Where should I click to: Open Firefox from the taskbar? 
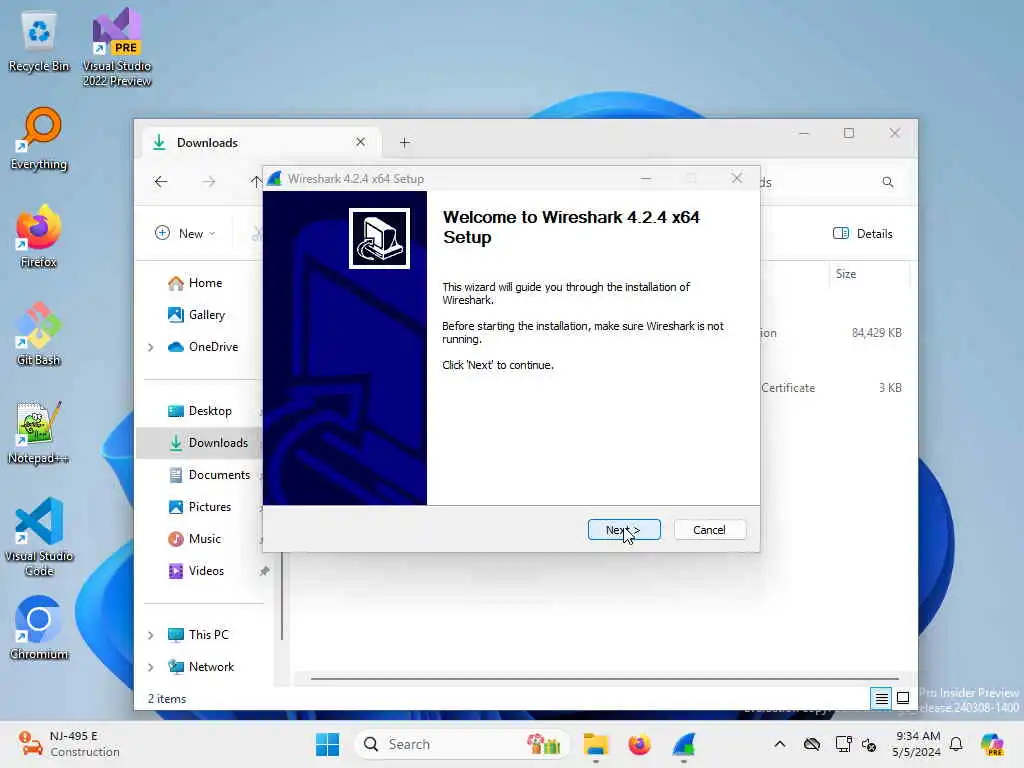[639, 744]
